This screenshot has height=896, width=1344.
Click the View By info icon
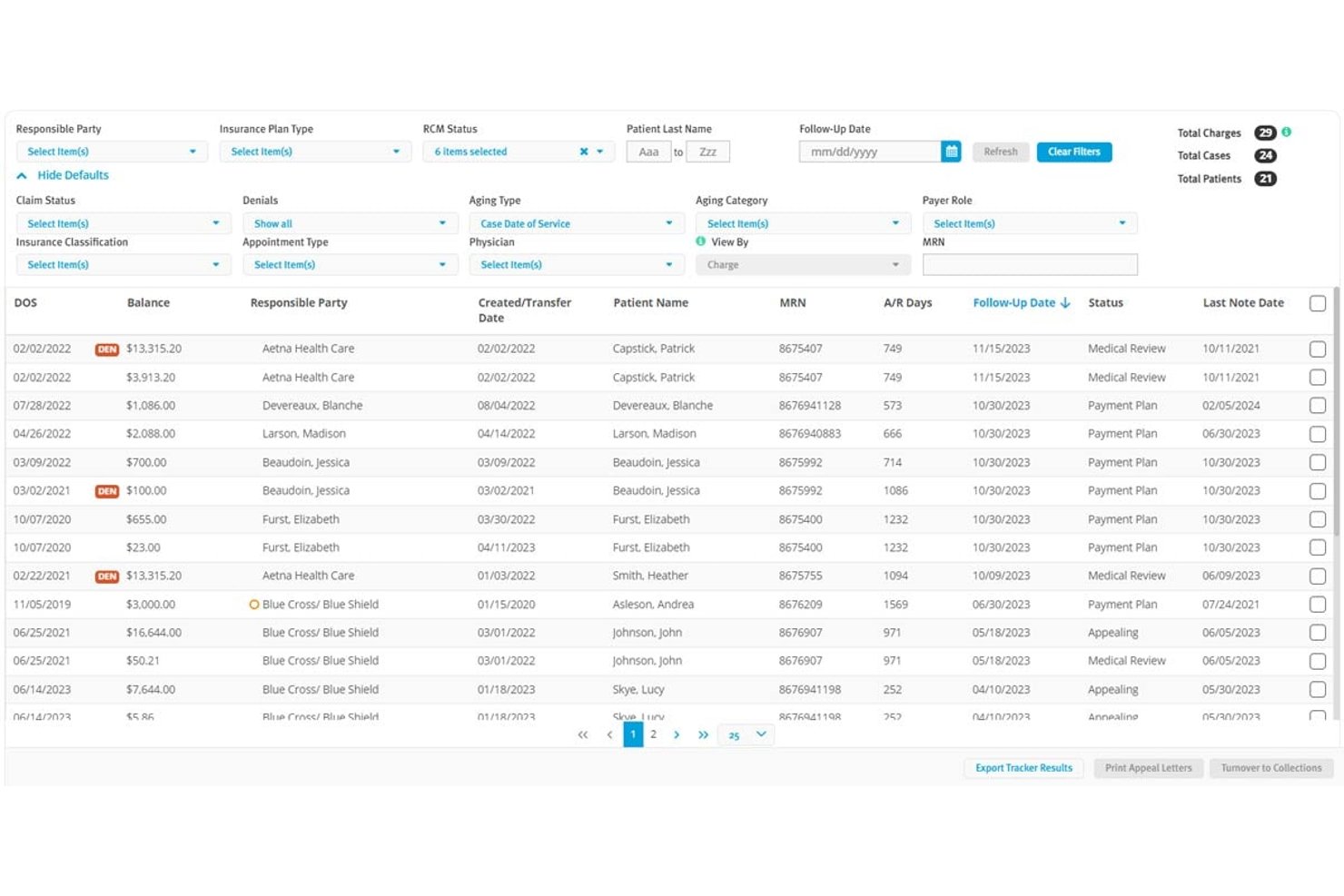click(700, 241)
